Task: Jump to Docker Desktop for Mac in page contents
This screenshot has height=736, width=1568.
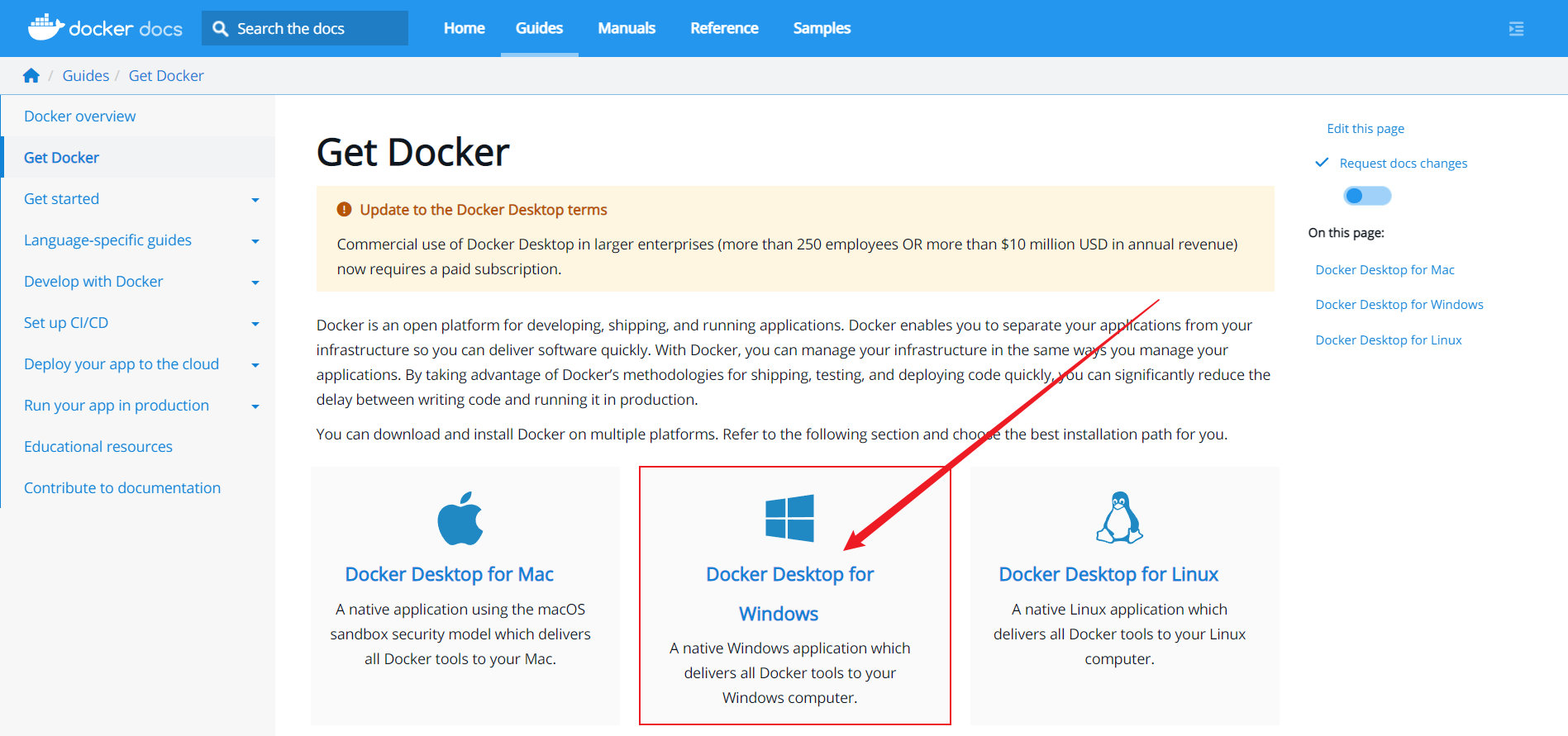Action: (x=1385, y=270)
